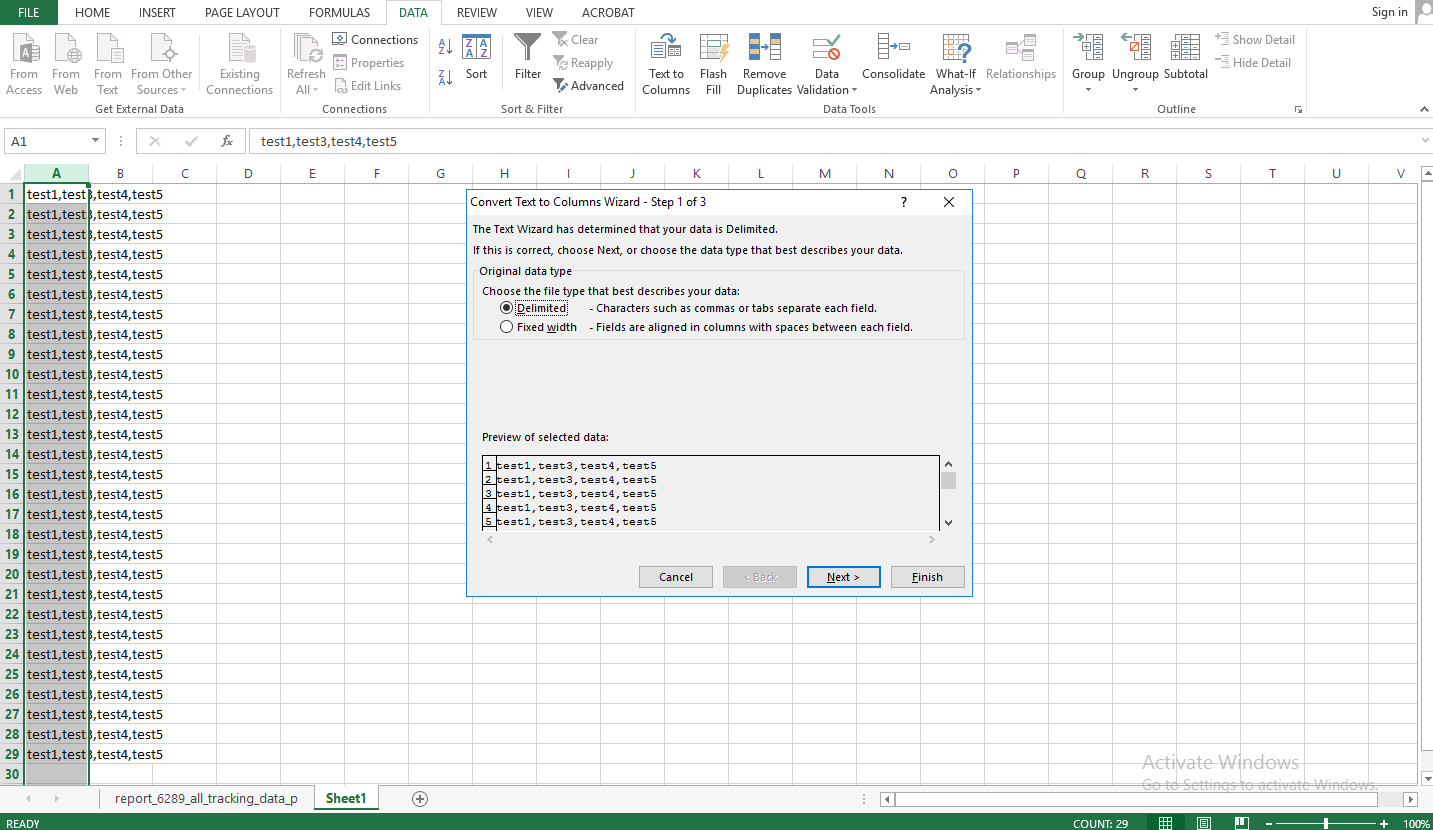Switch to Normal view icon in status bar
This screenshot has width=1433, height=830.
pos(1165,823)
